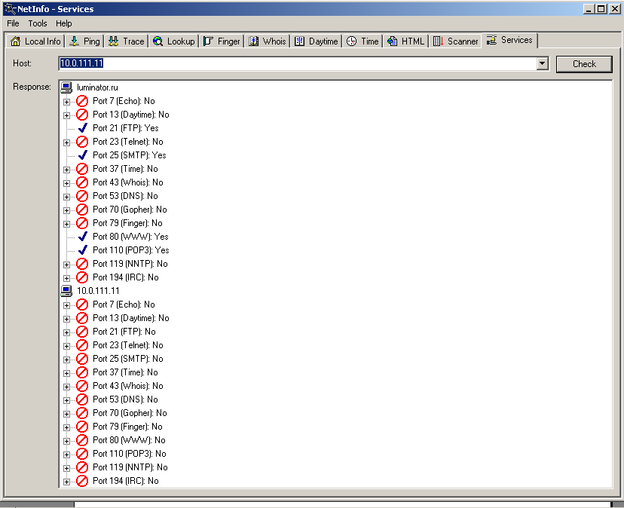
Task: Select "Port 70 (Gopher): No" under luminator.ru
Action: click(x=130, y=210)
